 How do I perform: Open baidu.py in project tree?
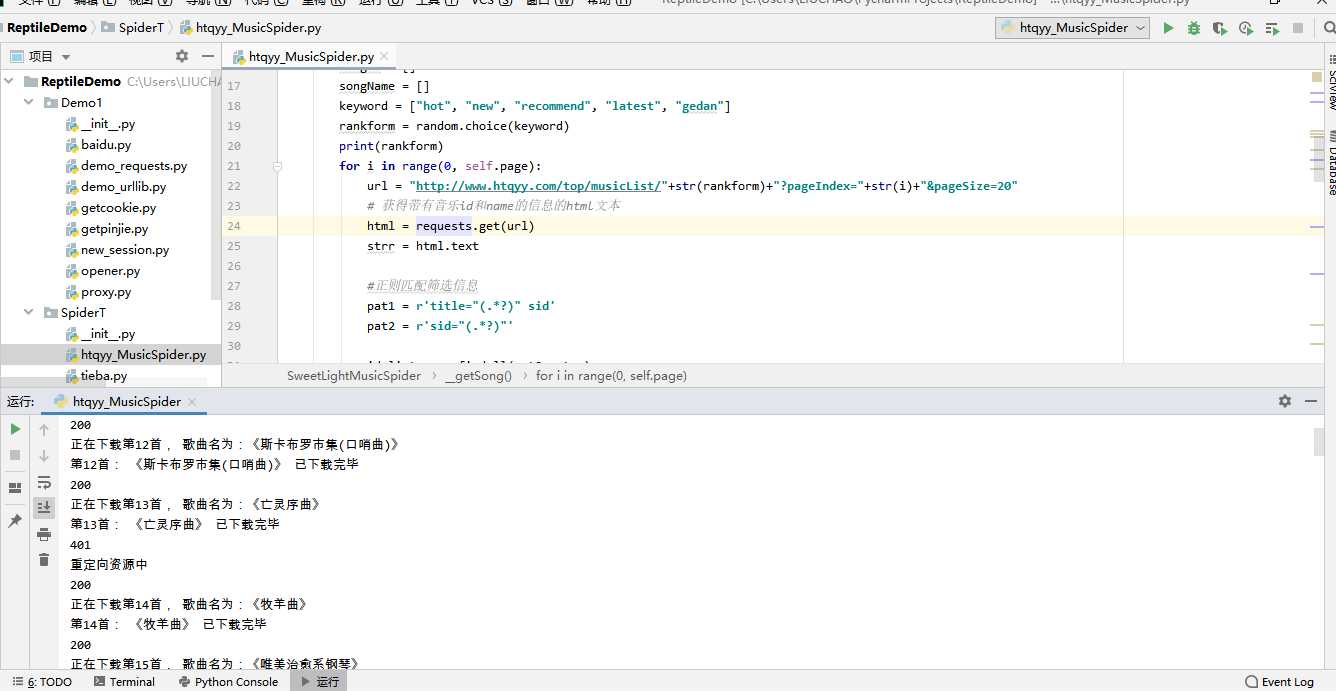[106, 144]
